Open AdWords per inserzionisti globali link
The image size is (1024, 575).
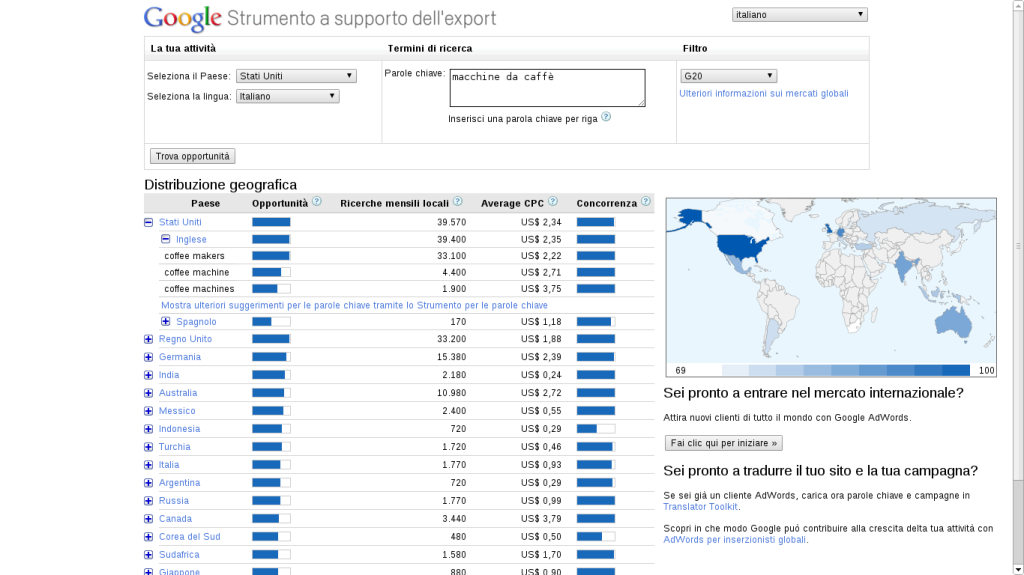[x=734, y=540]
